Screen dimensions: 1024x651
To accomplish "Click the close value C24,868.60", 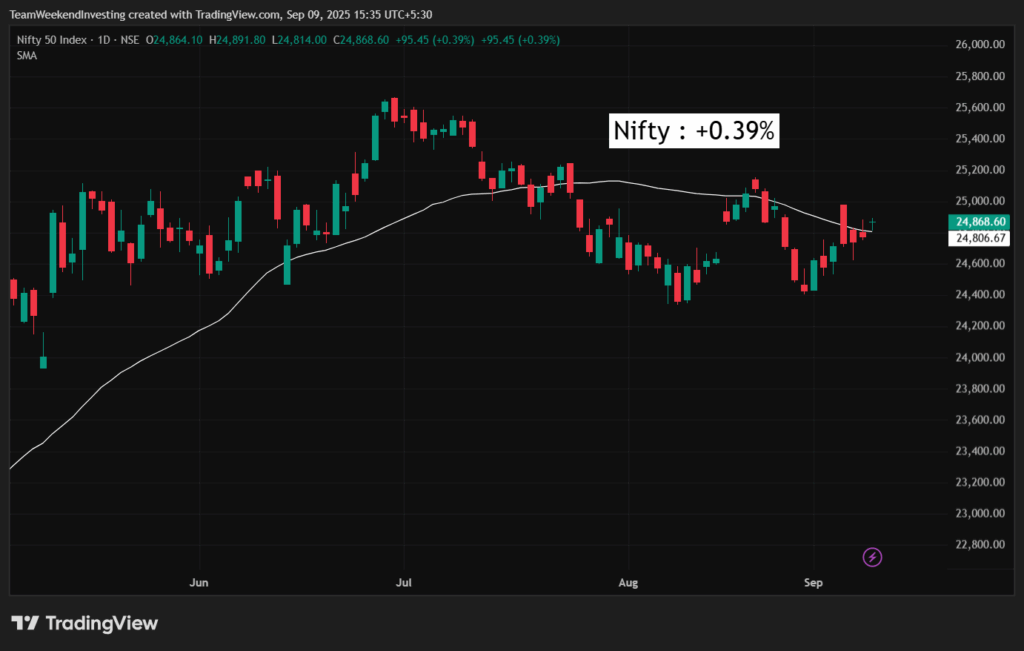I will pyautogui.click(x=360, y=40).
